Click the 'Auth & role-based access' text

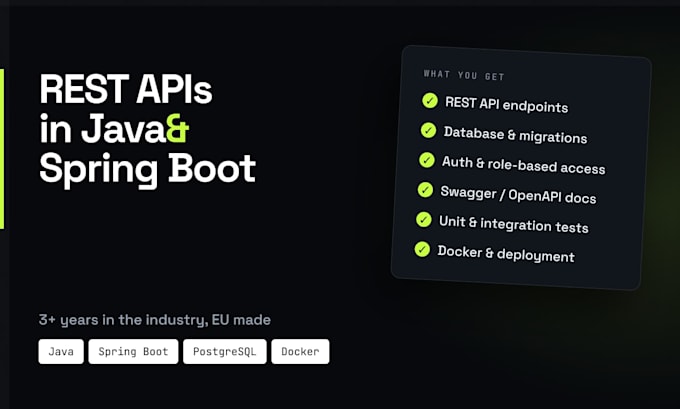click(x=523, y=165)
